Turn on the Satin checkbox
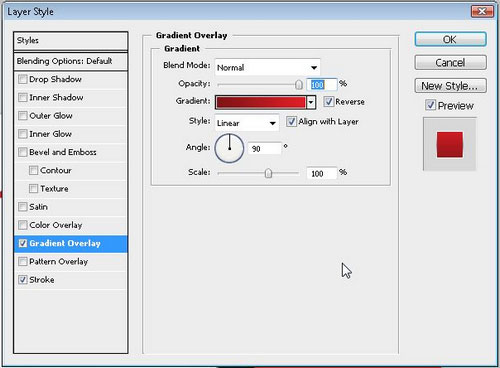The width and height of the screenshot is (500, 368). tap(23, 207)
